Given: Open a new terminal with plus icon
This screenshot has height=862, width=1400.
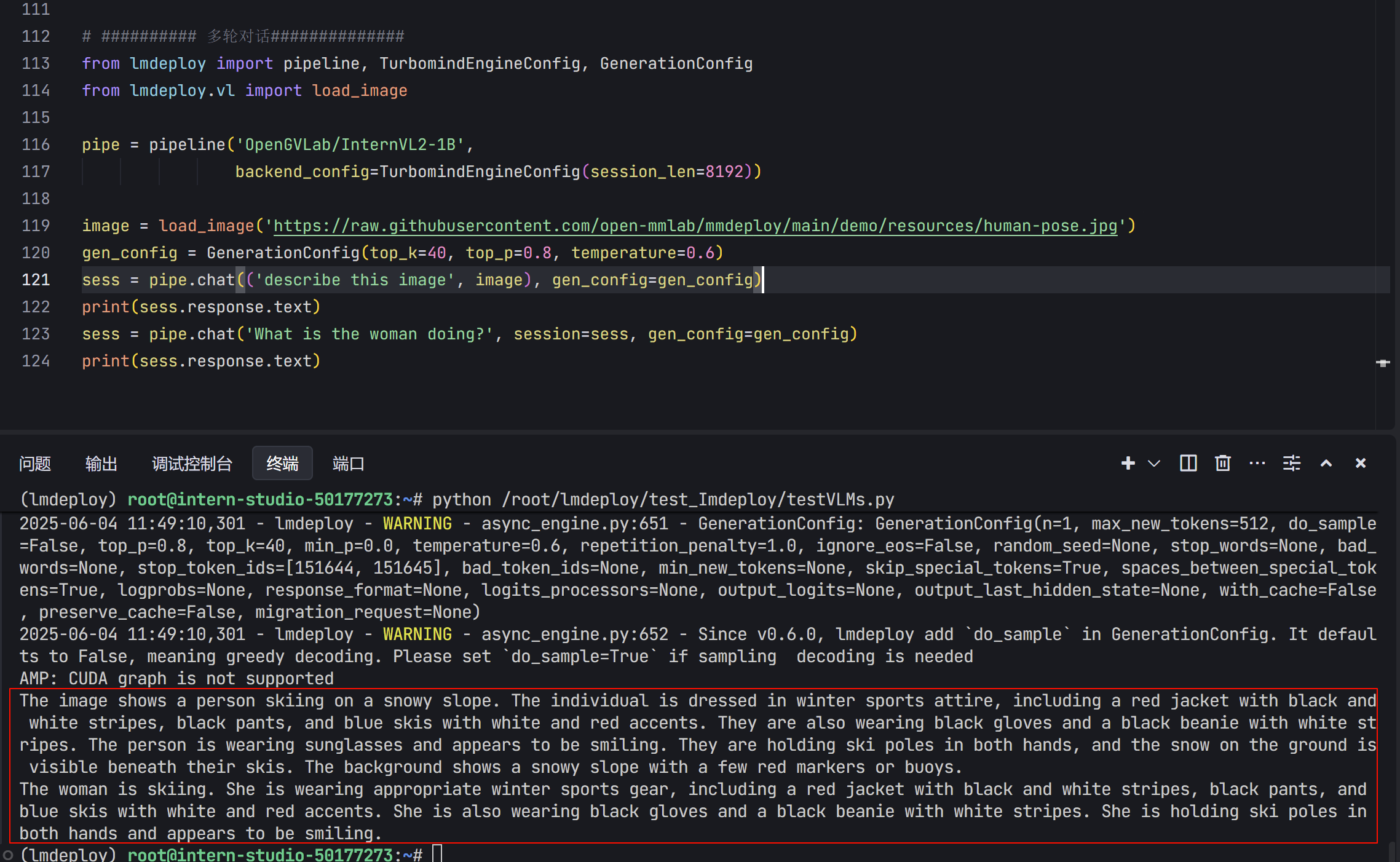Looking at the screenshot, I should [x=1128, y=463].
